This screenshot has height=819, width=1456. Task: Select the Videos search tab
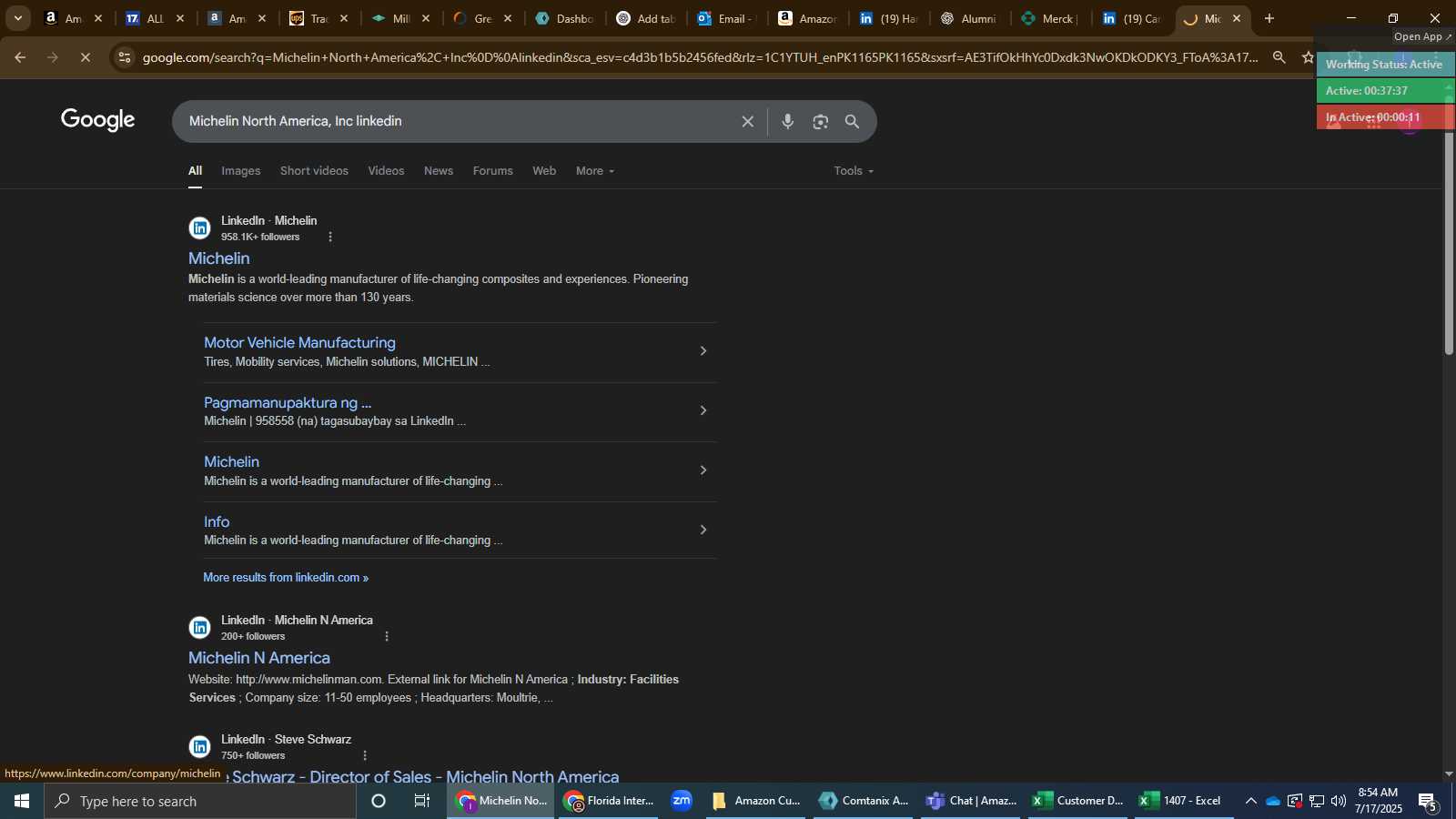[386, 171]
